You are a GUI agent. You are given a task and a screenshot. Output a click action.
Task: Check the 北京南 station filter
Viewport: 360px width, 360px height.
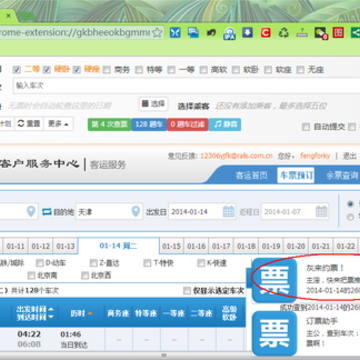[x=31, y=275]
